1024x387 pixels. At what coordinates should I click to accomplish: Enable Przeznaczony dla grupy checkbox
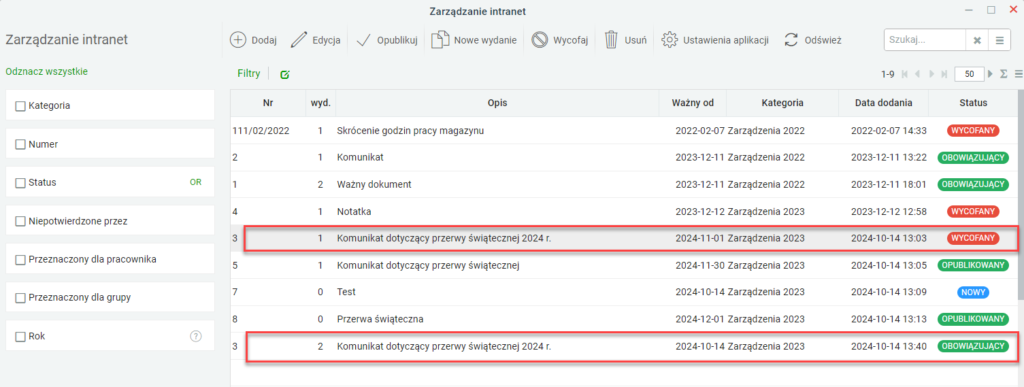click(20, 298)
